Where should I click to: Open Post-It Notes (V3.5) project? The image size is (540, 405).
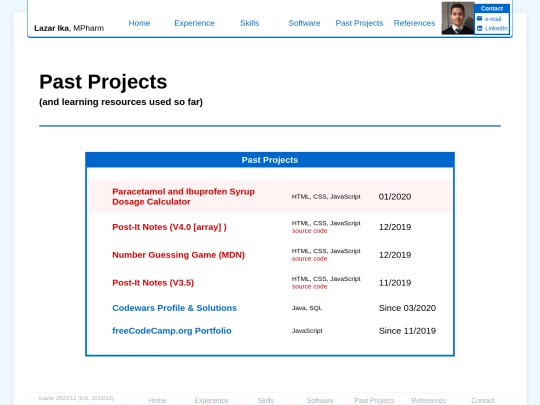(153, 283)
